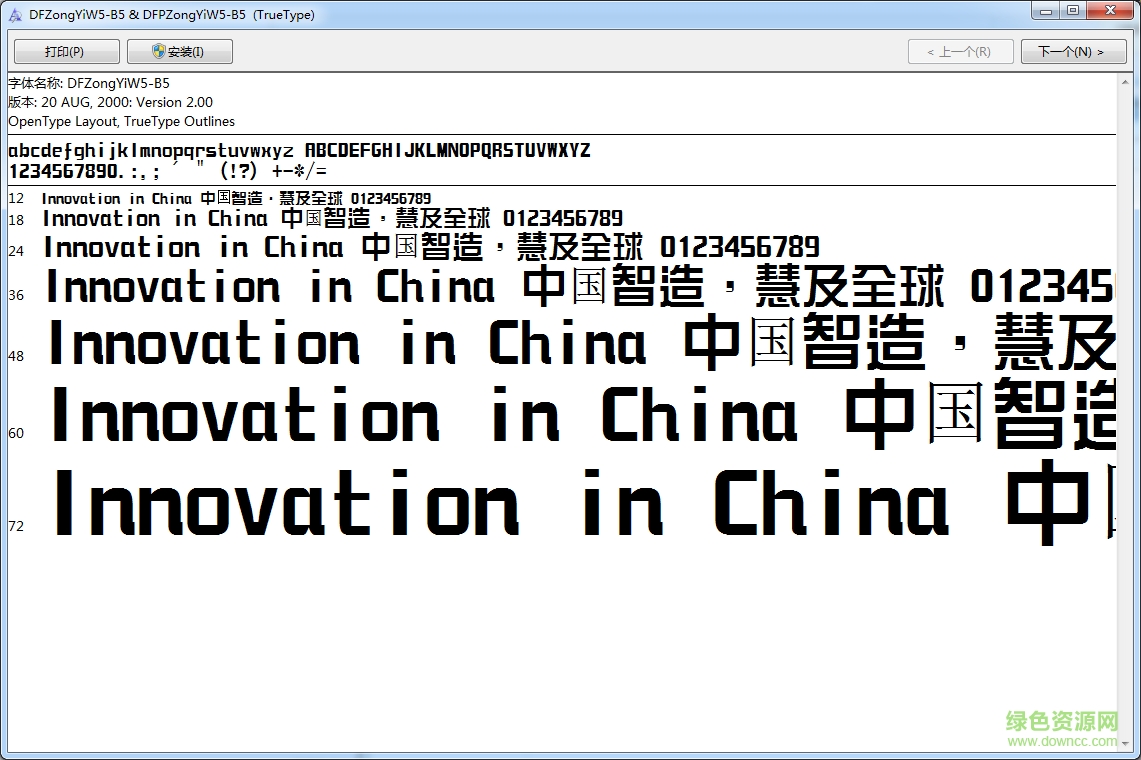Click the 1234567890 digits and punctuation sample line

click(x=167, y=172)
